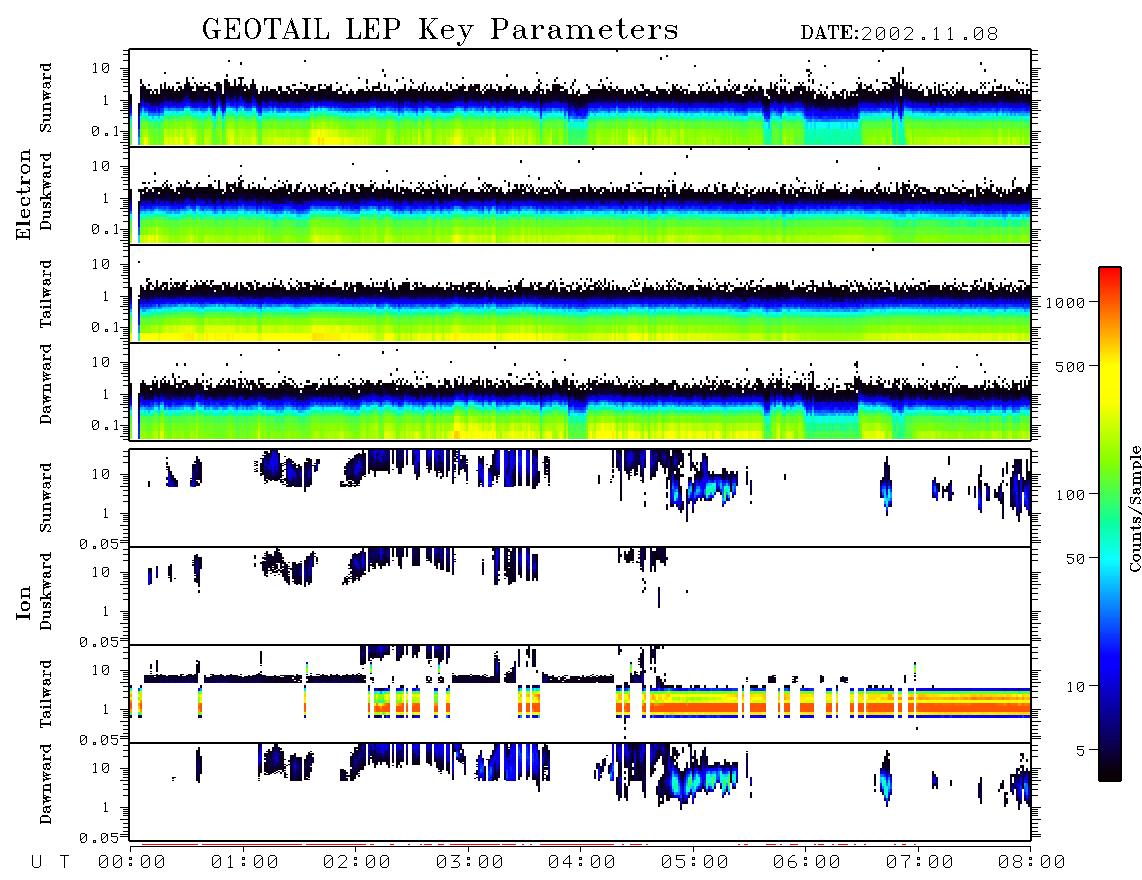Click the red top of the colorbar
The image size is (1142, 880).
click(x=1110, y=273)
